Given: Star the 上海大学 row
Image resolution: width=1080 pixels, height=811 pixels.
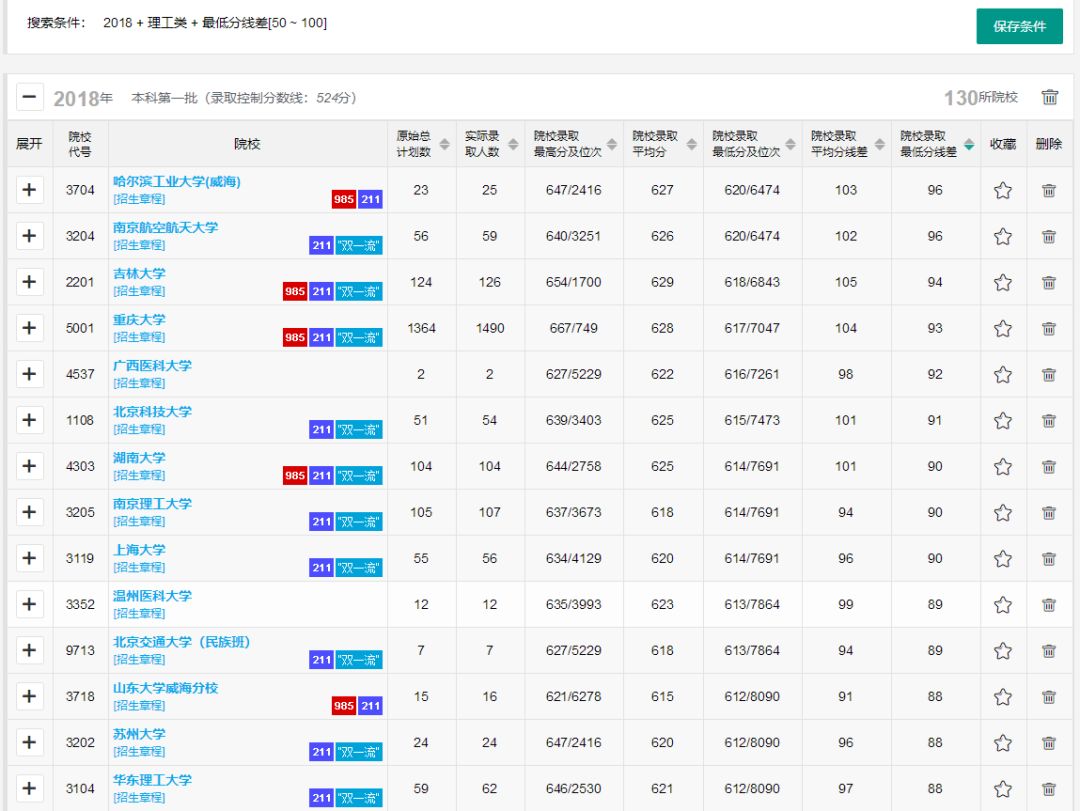Looking at the screenshot, I should point(1003,559).
